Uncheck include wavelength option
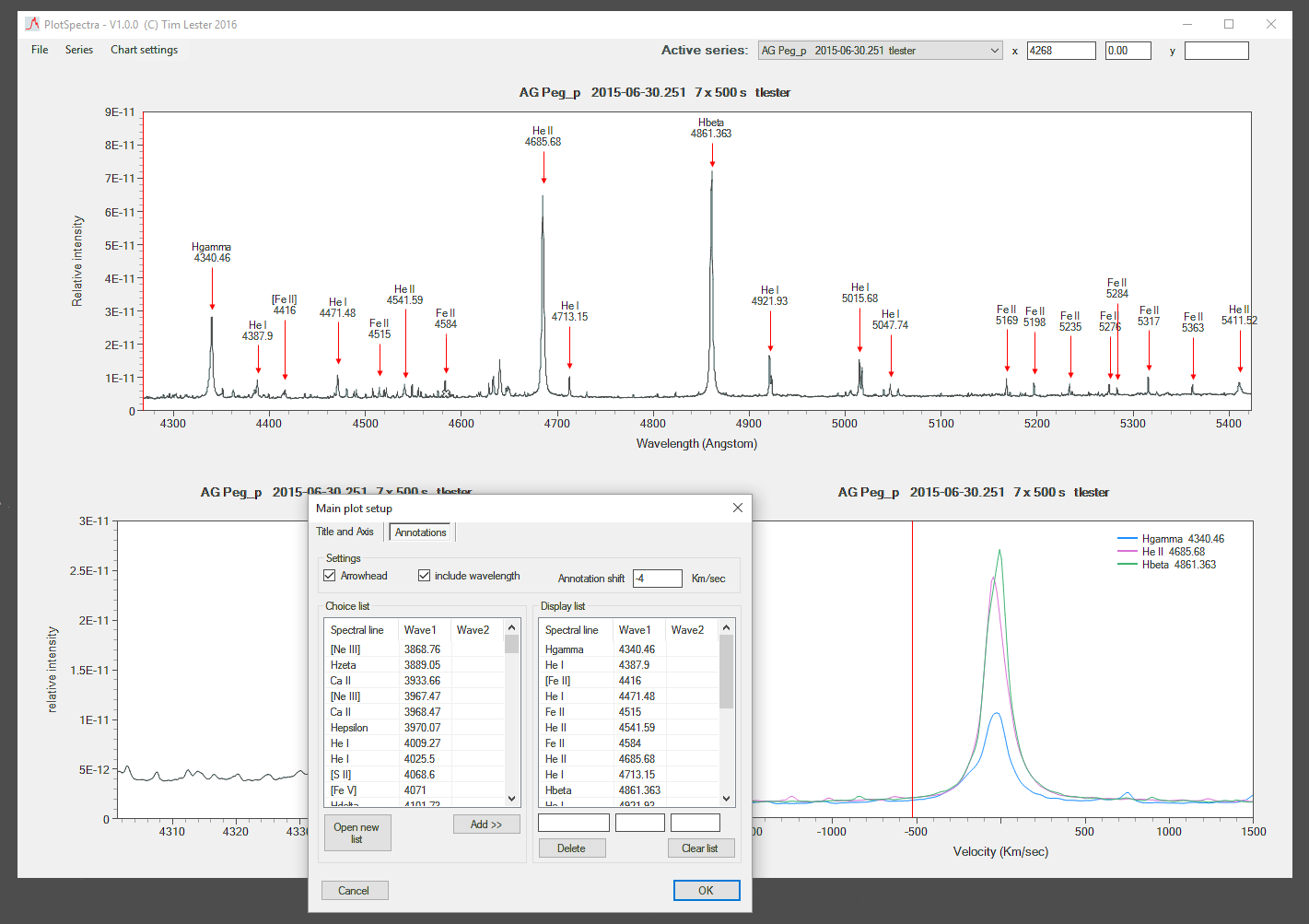1309x924 pixels. point(424,576)
